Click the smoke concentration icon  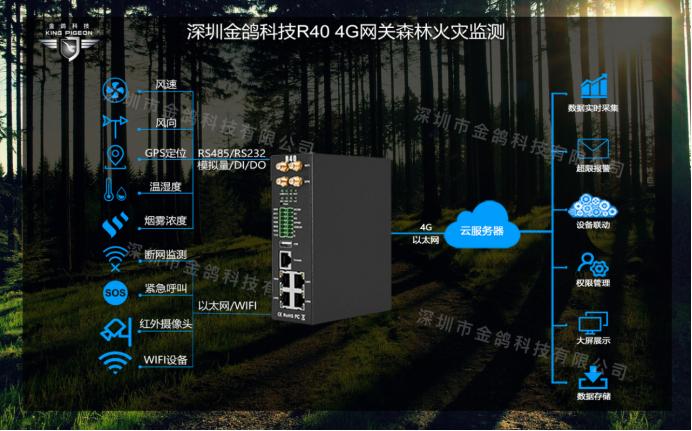click(x=116, y=222)
